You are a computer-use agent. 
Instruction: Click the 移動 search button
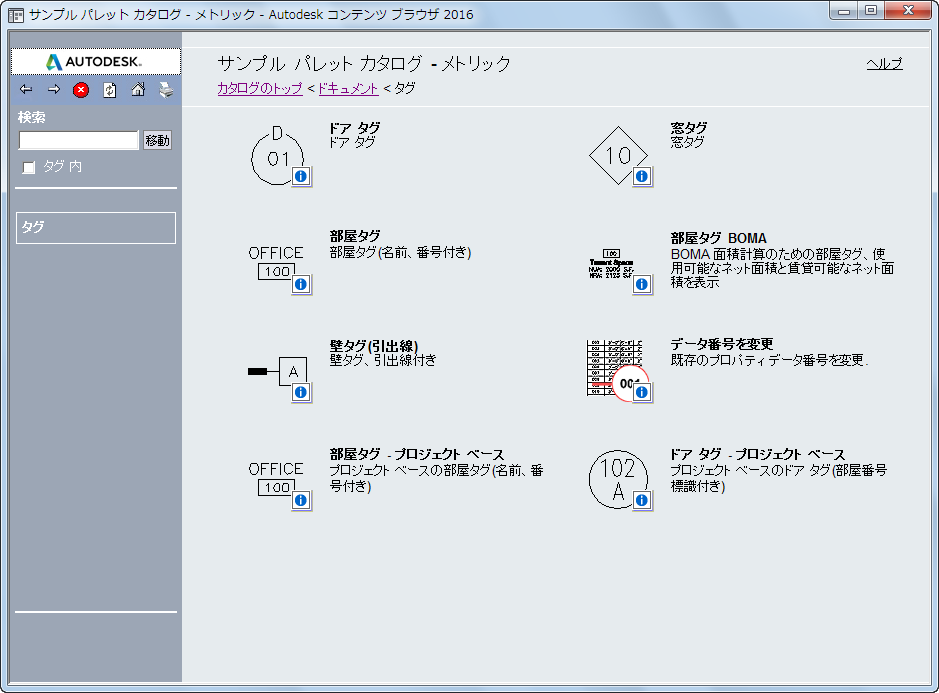click(157, 140)
